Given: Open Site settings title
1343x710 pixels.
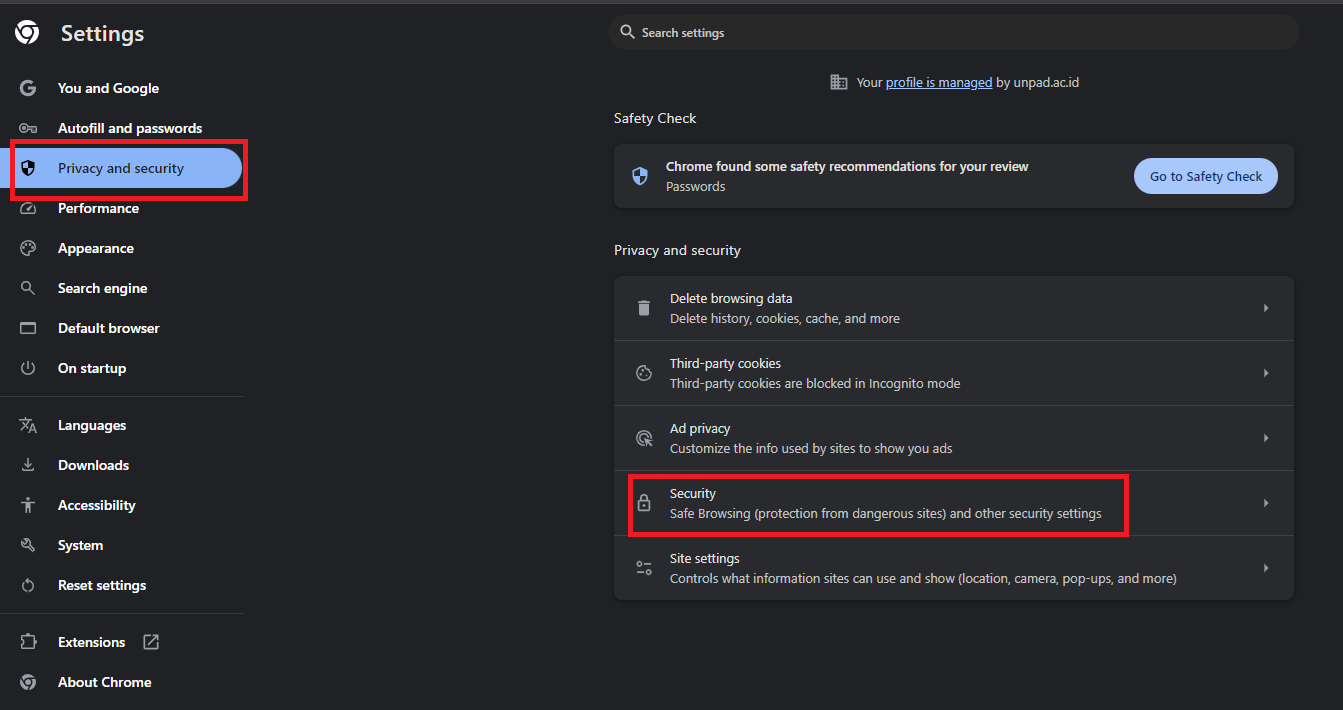Looking at the screenshot, I should click(705, 558).
